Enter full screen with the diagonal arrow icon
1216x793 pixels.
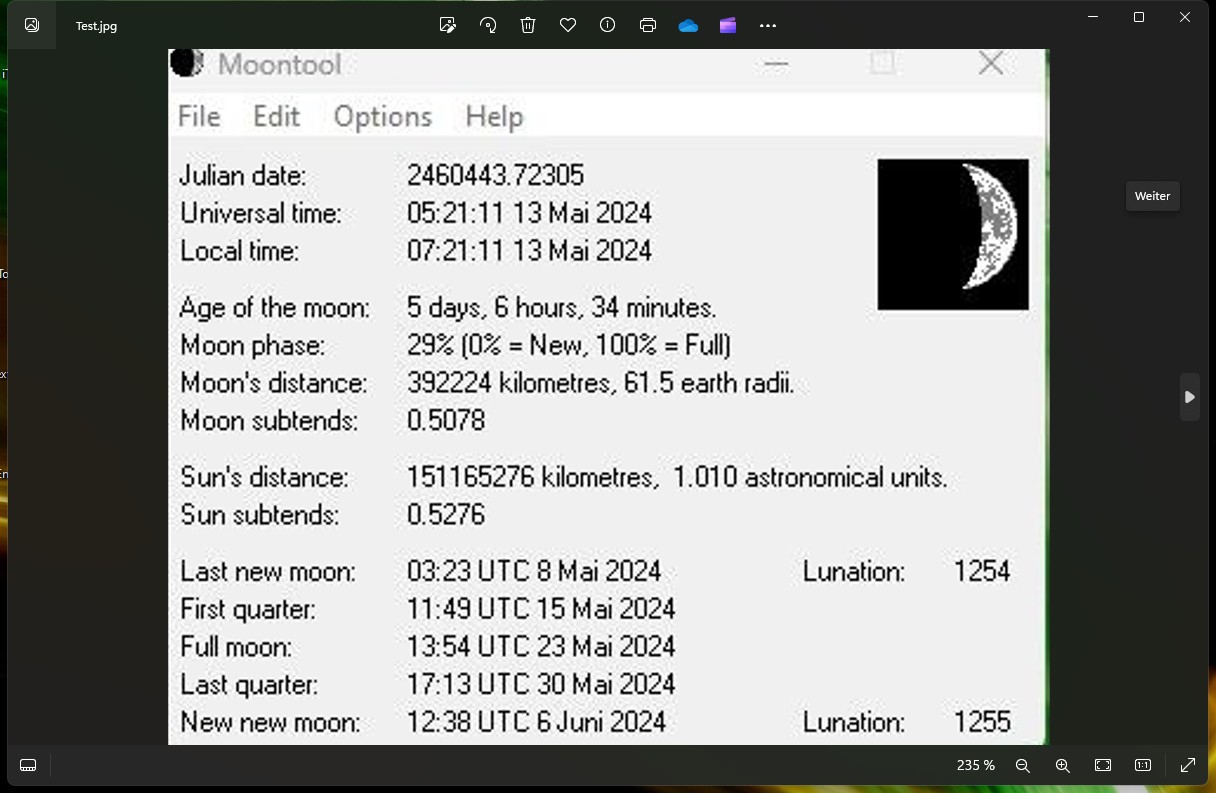click(x=1188, y=765)
